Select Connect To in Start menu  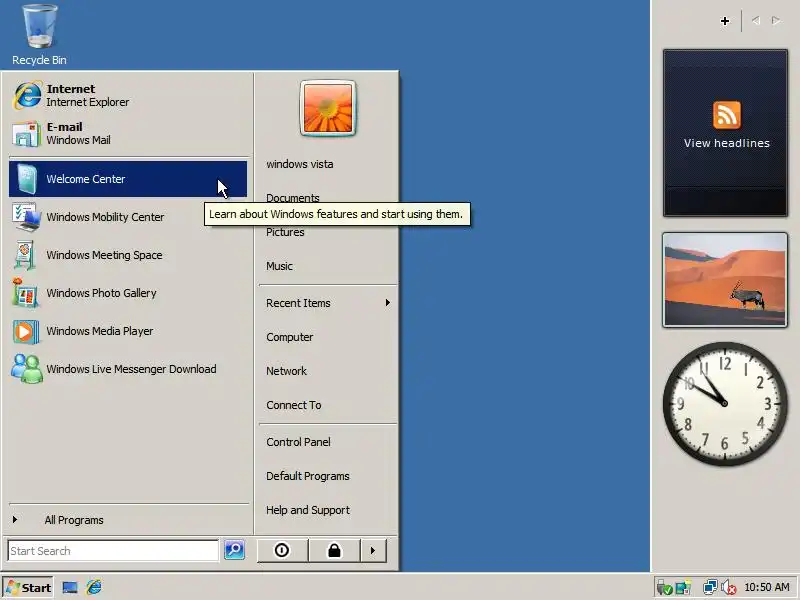pos(293,405)
